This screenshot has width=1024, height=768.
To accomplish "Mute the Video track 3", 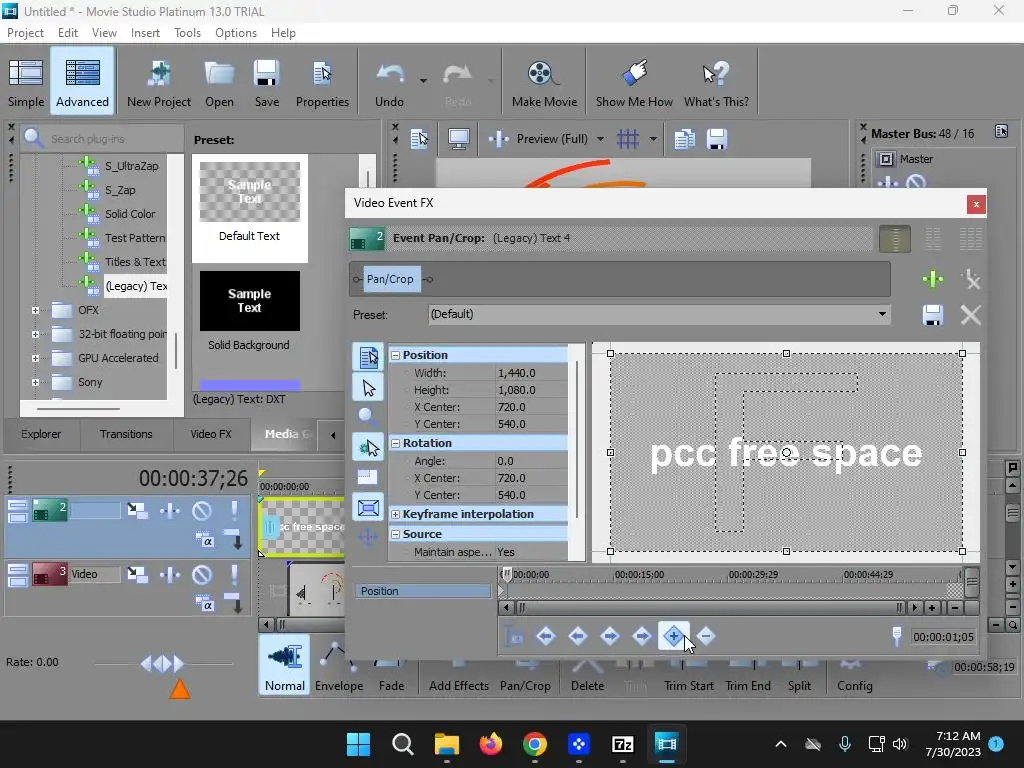I will tap(202, 574).
